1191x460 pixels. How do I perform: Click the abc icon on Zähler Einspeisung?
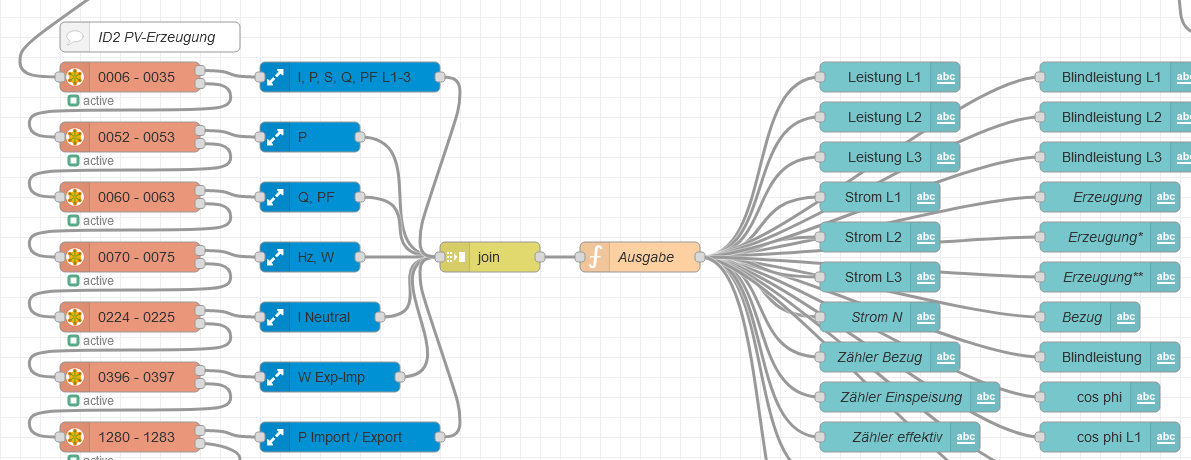coord(985,396)
